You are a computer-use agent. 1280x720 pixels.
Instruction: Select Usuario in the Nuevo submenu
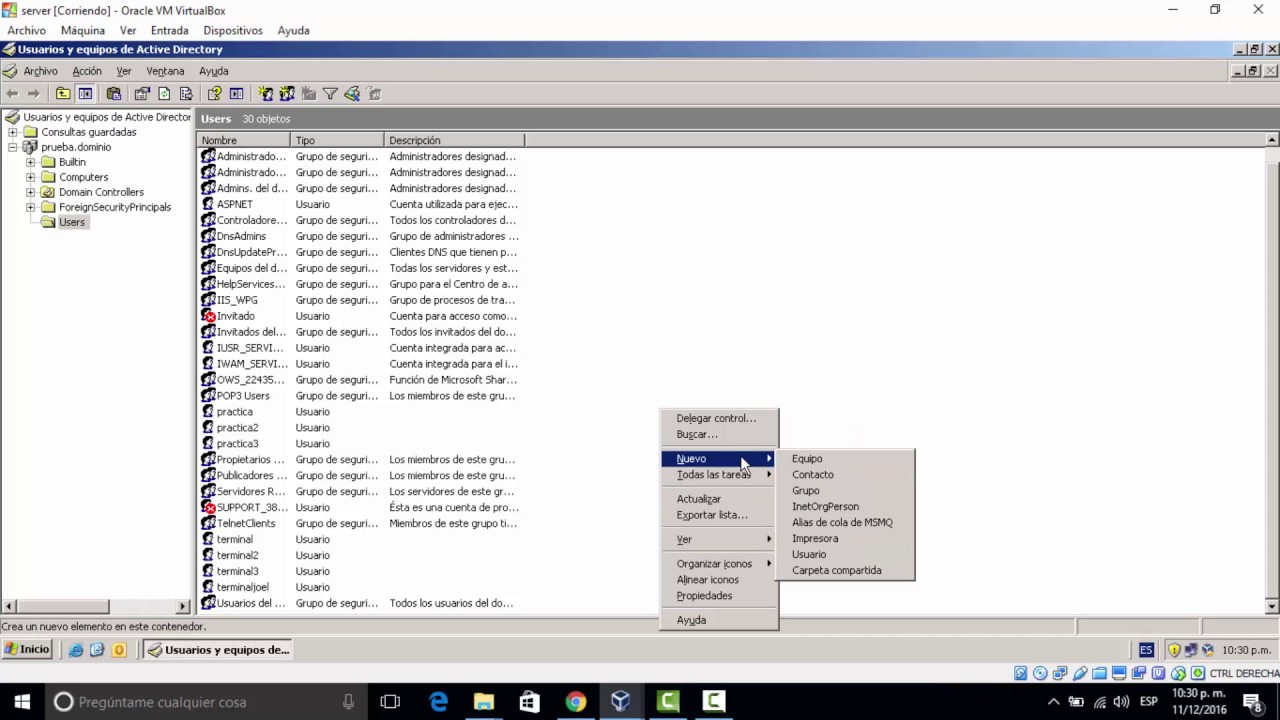point(809,554)
